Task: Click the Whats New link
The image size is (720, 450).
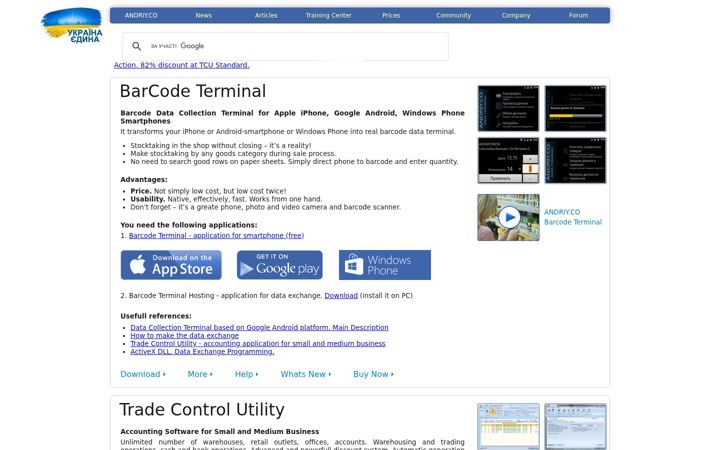Action: pos(305,374)
